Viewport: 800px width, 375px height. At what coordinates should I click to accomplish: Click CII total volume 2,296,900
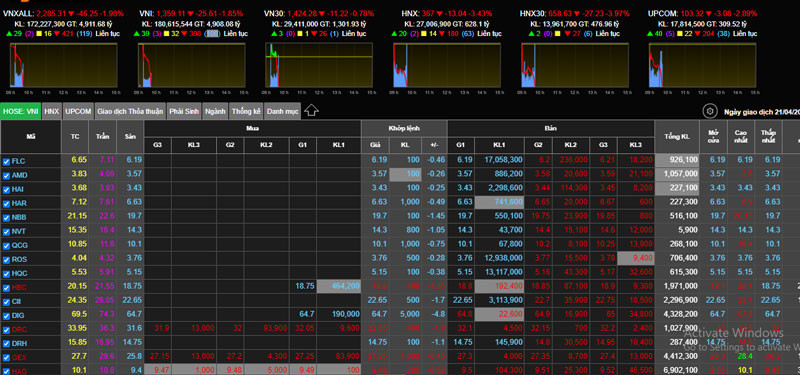click(x=680, y=299)
